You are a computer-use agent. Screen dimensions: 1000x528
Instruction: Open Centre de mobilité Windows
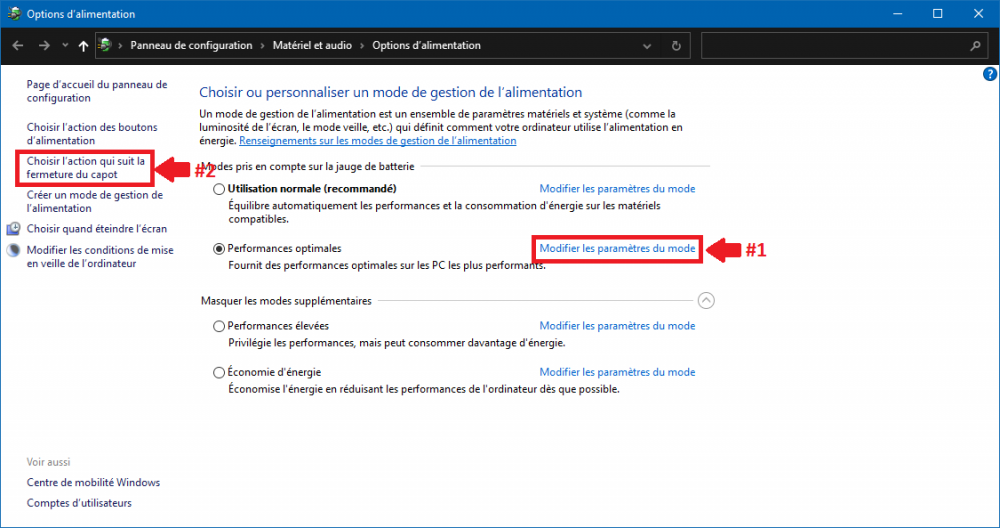93,483
